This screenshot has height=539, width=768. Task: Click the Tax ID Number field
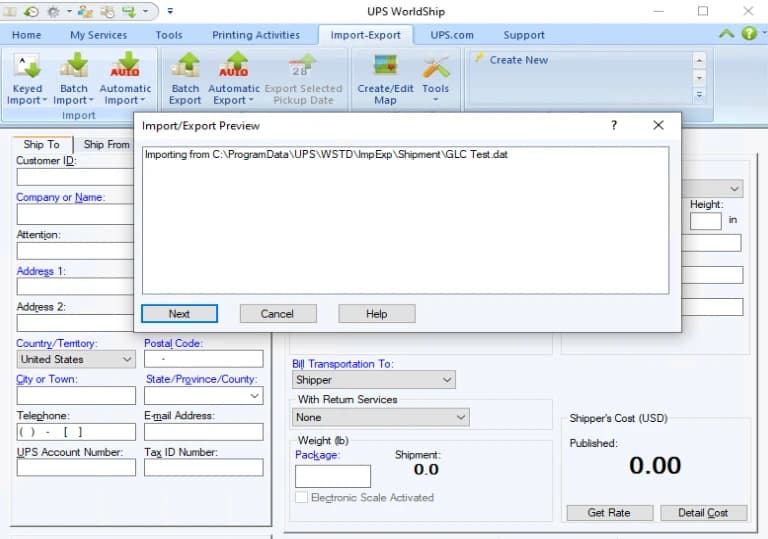pos(203,467)
